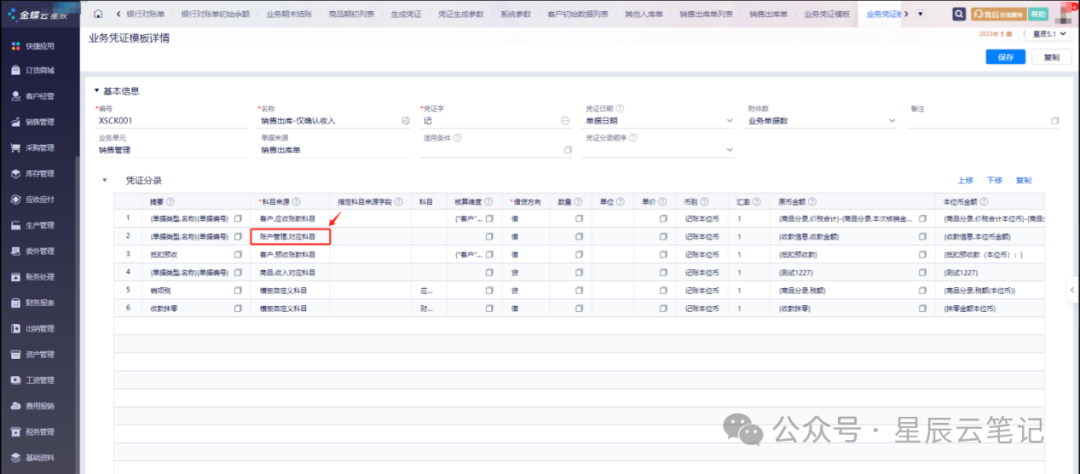Open the tab list dropdown arrow
The image size is (1080, 474).
[x=920, y=14]
